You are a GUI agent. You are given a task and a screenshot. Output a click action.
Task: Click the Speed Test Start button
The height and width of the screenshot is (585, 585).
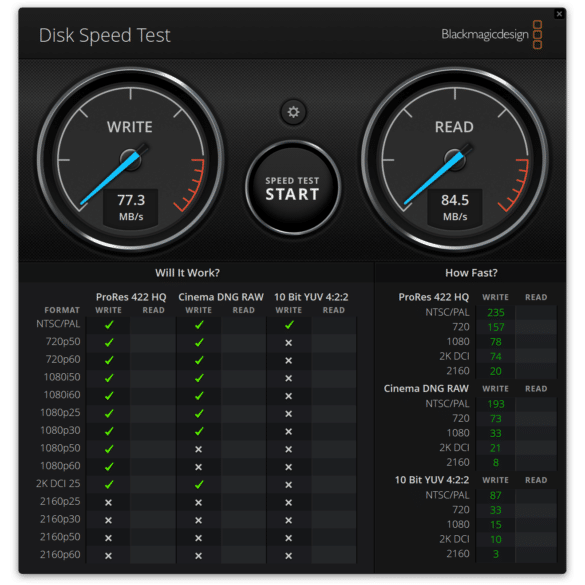293,188
